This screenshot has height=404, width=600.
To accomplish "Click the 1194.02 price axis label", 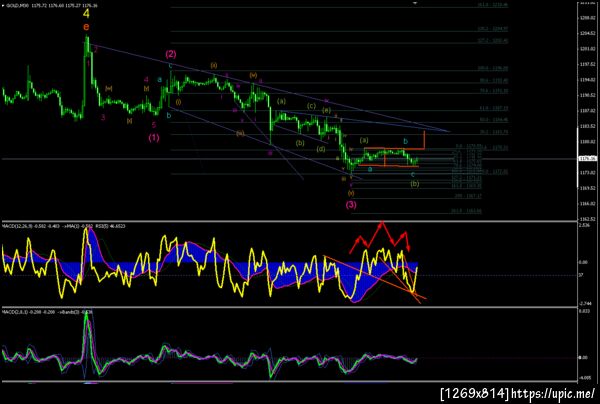I will (x=588, y=80).
